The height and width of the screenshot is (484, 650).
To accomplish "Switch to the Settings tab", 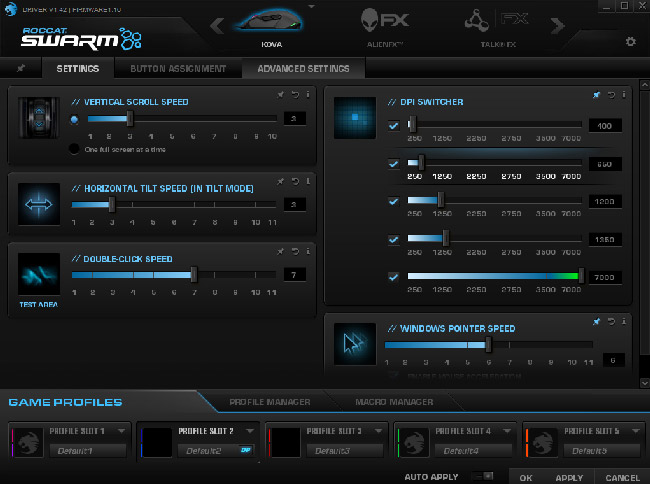I will 78,68.
